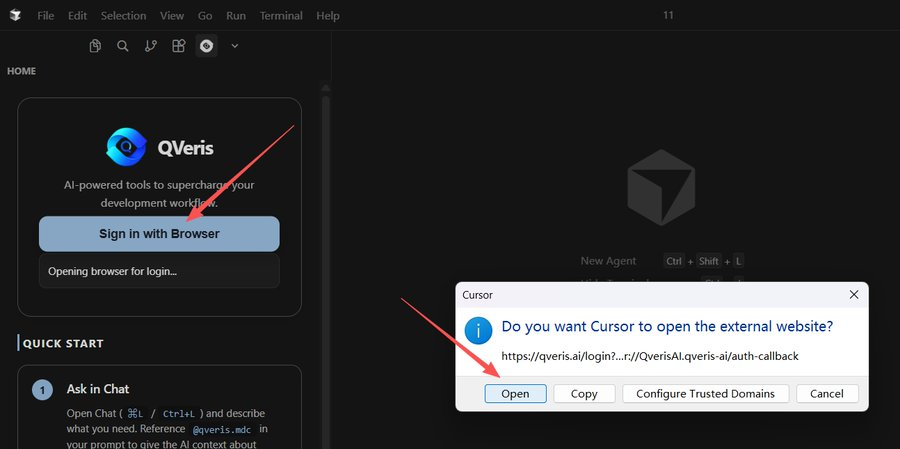The image size is (900, 449).
Task: Click the step 1 number badge
Action: click(42, 390)
